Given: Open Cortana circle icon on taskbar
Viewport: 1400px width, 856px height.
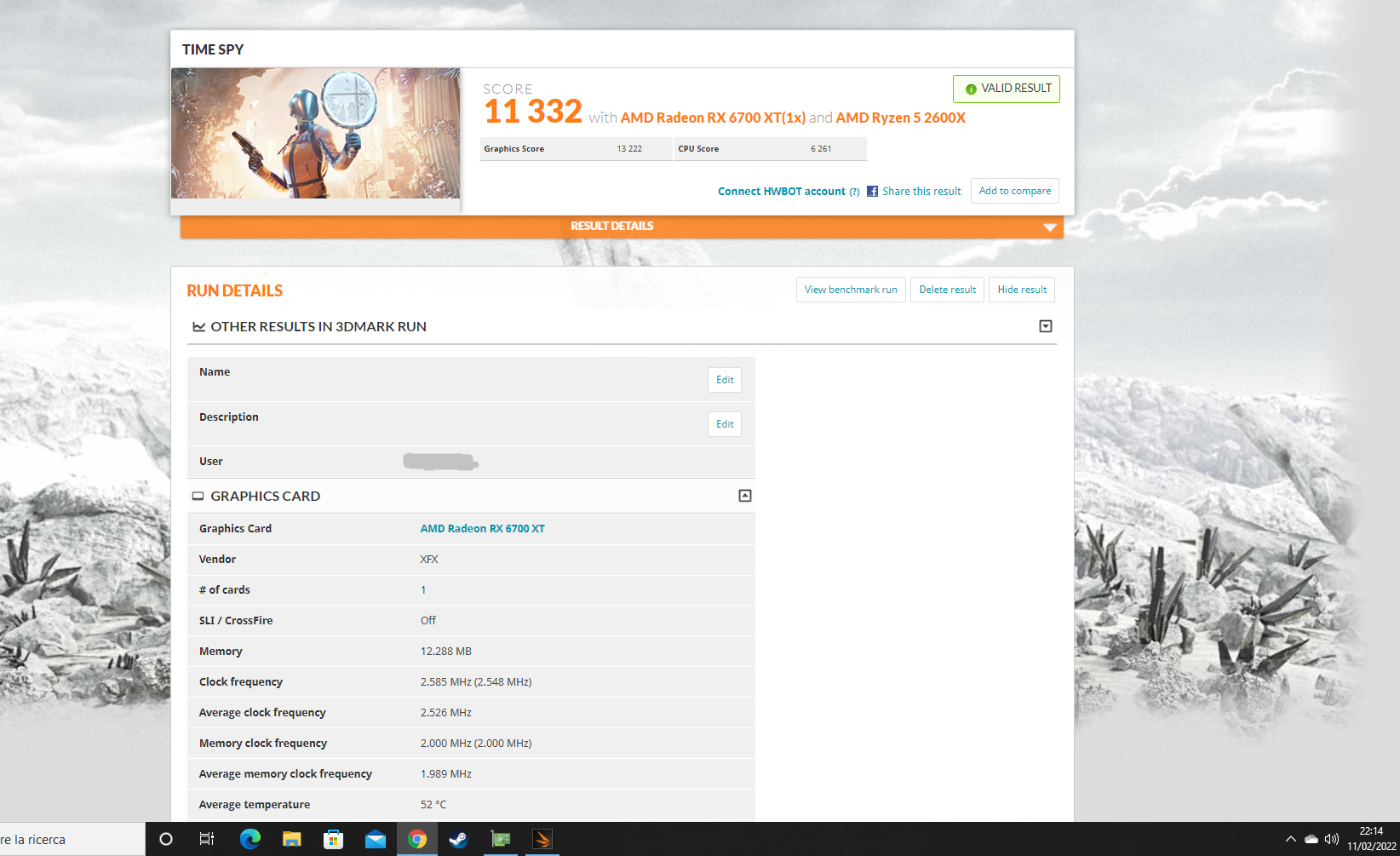Looking at the screenshot, I should pos(166,839).
